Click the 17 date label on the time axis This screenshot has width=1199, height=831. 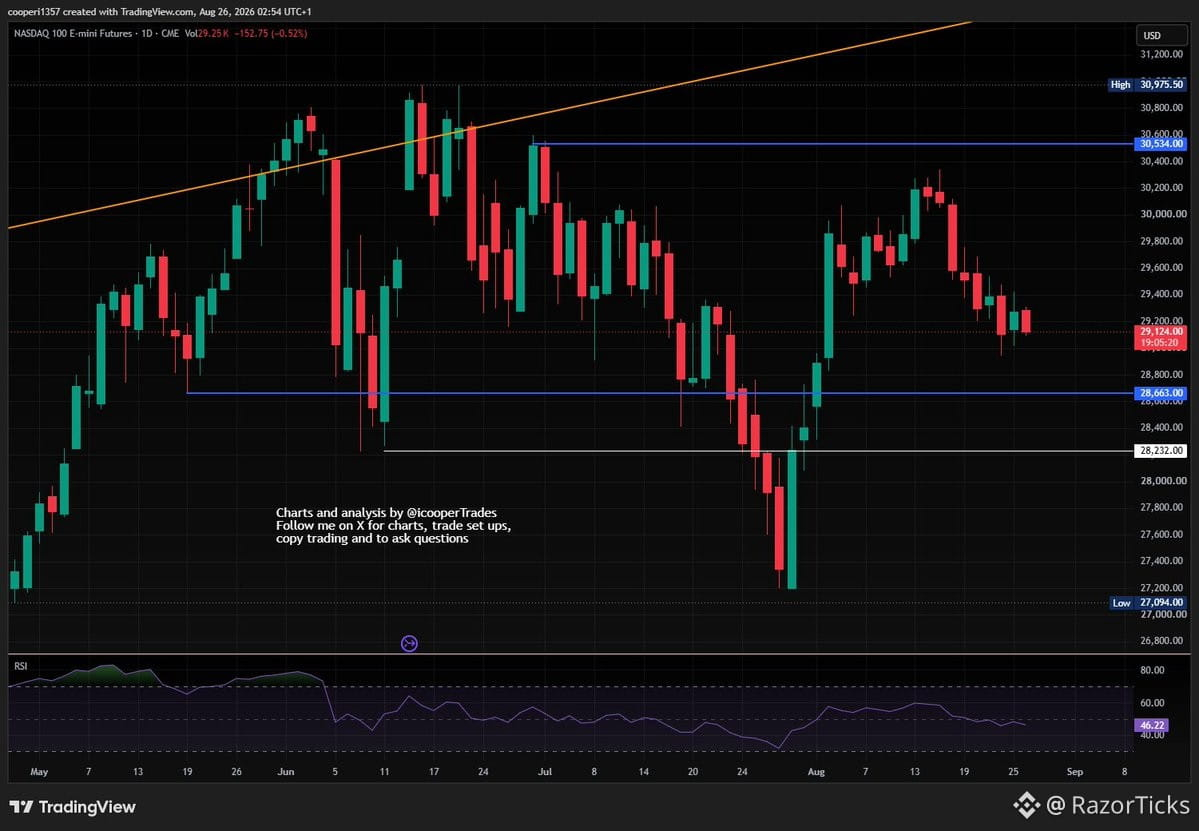[434, 772]
